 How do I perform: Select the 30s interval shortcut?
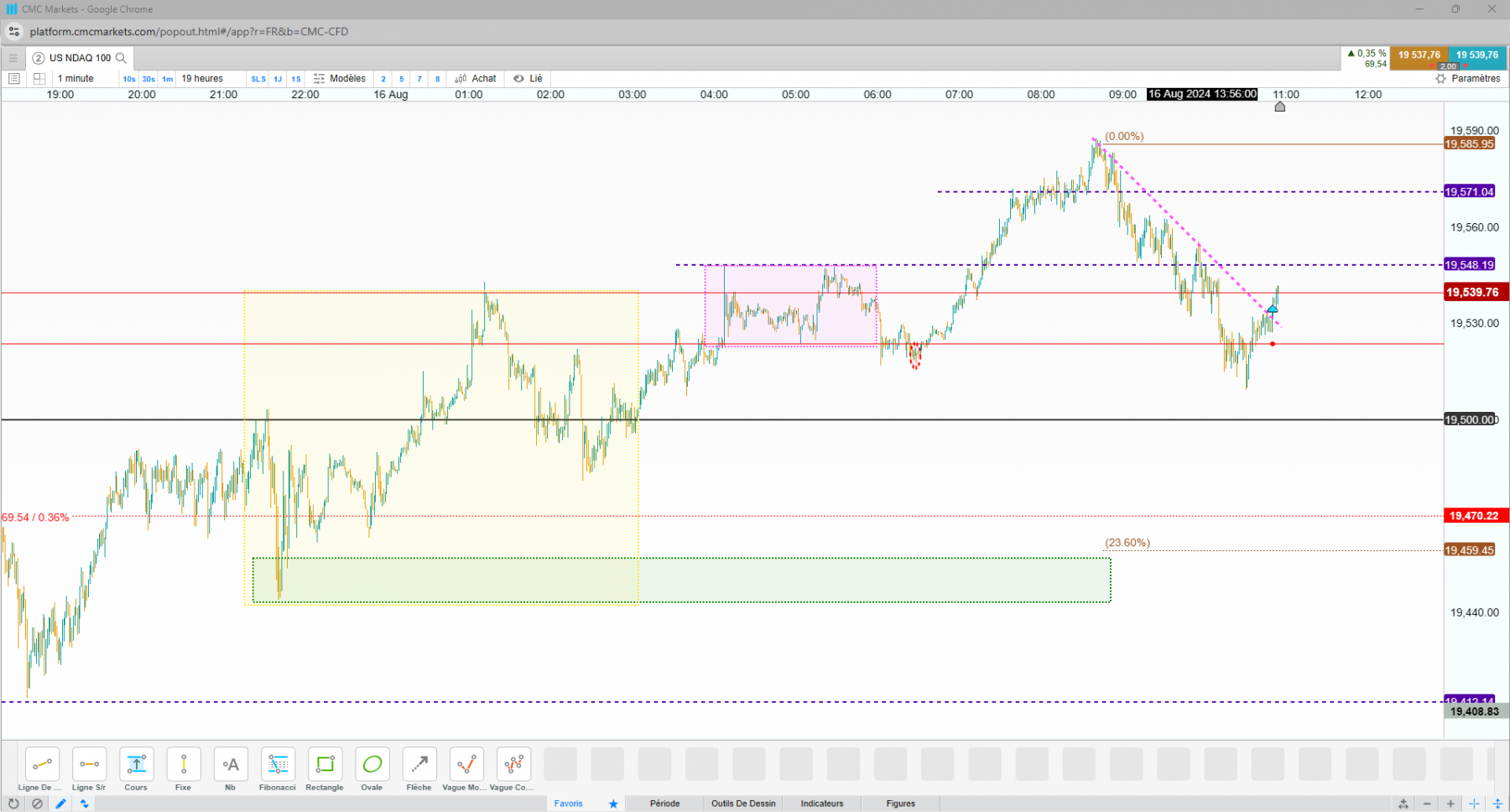[148, 79]
